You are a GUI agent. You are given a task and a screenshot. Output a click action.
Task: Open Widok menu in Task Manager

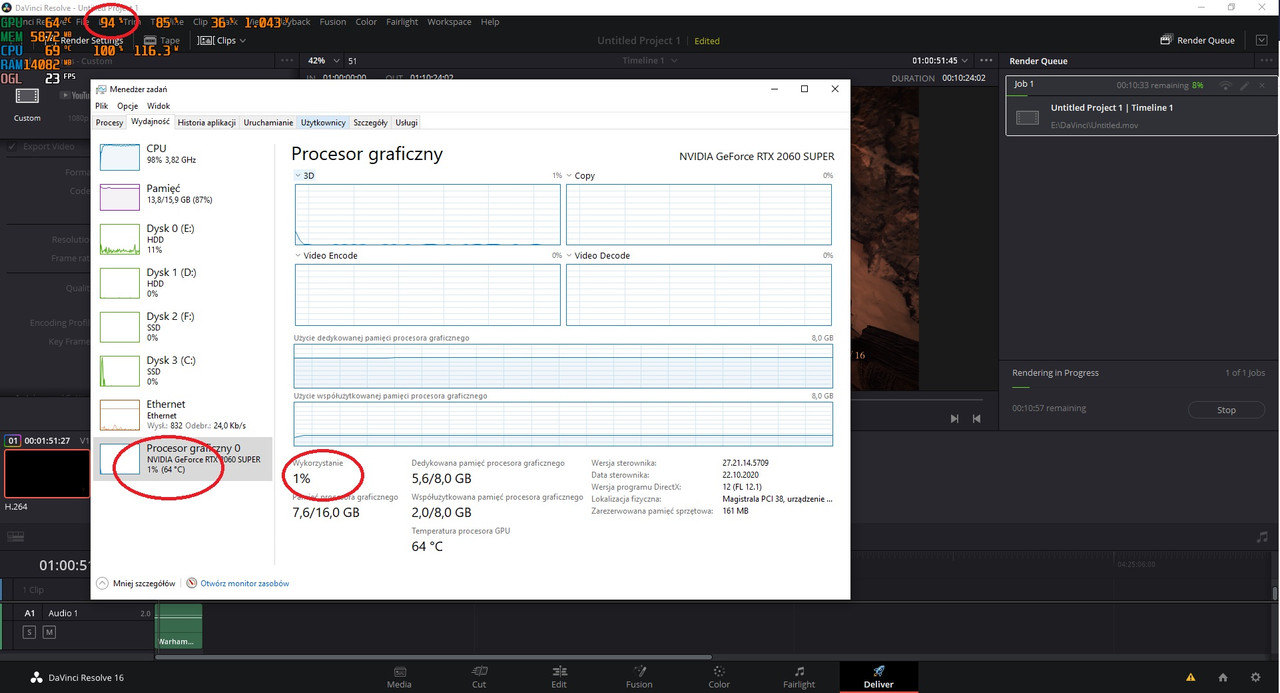[x=158, y=105]
